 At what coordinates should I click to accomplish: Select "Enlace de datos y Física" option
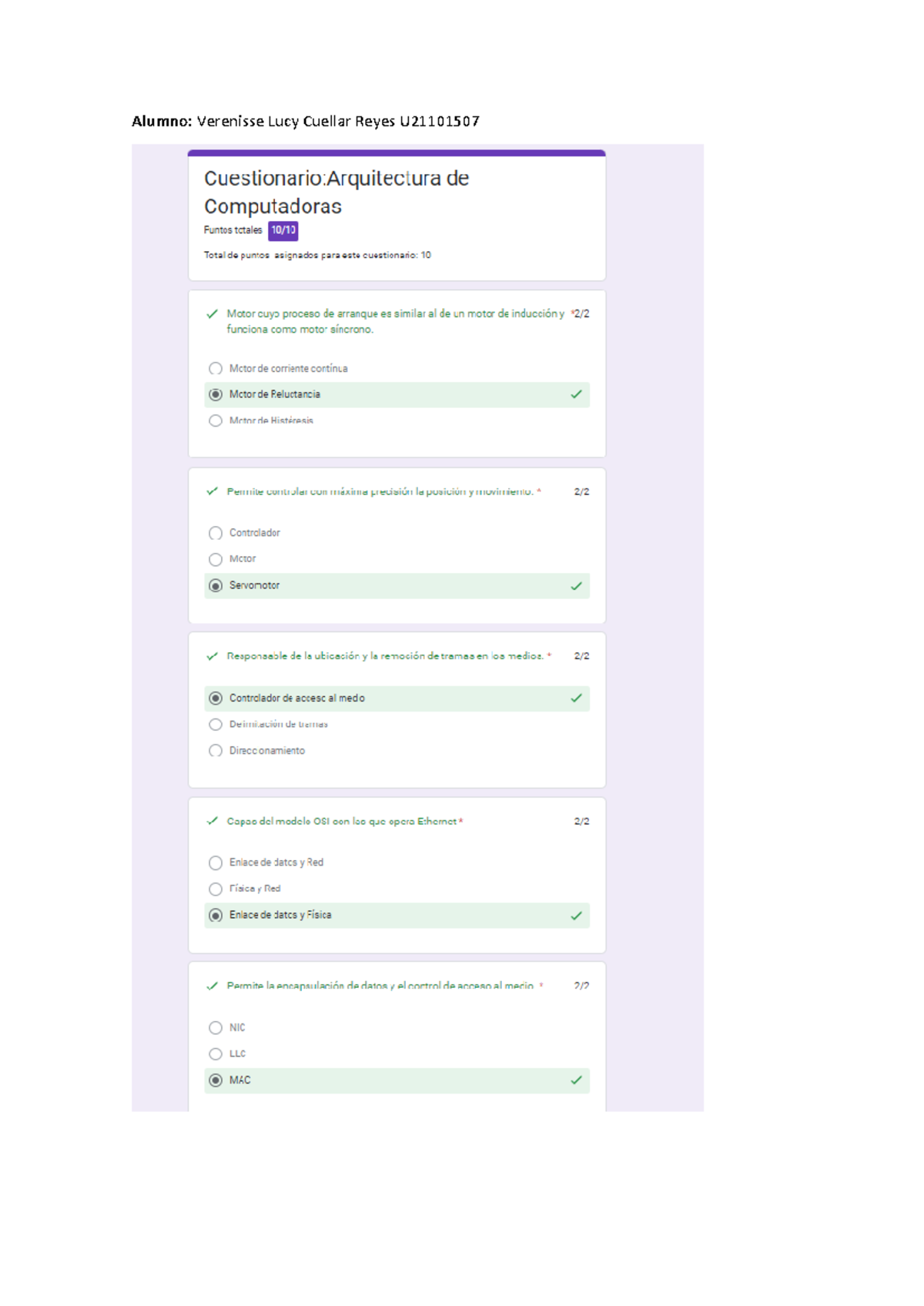pos(216,916)
